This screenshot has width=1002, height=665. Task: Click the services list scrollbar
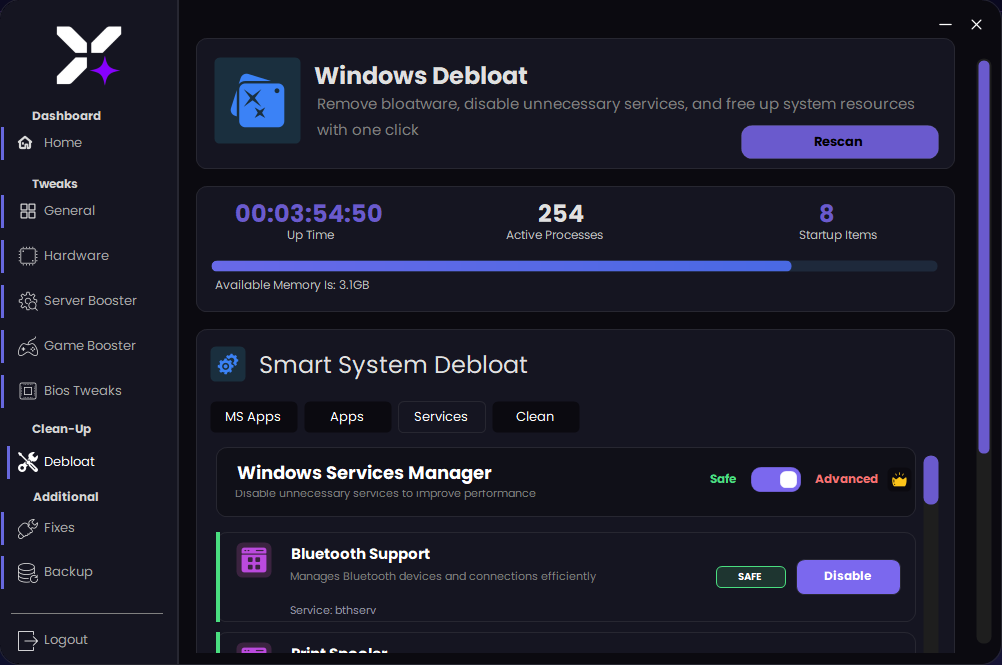931,480
